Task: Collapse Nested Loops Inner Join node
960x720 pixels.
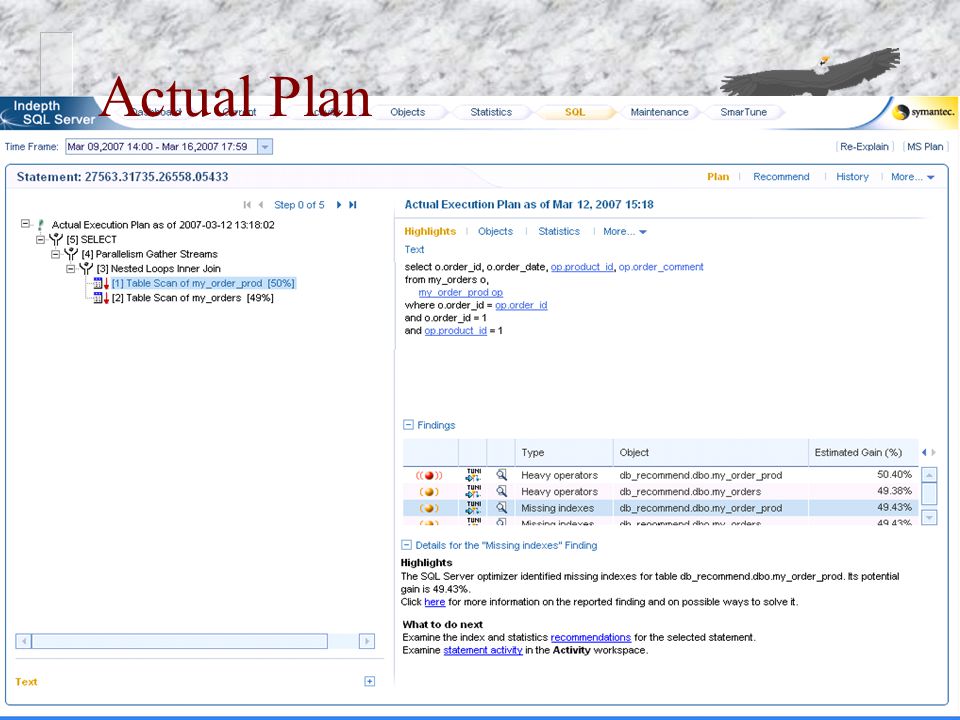Action: 70,269
